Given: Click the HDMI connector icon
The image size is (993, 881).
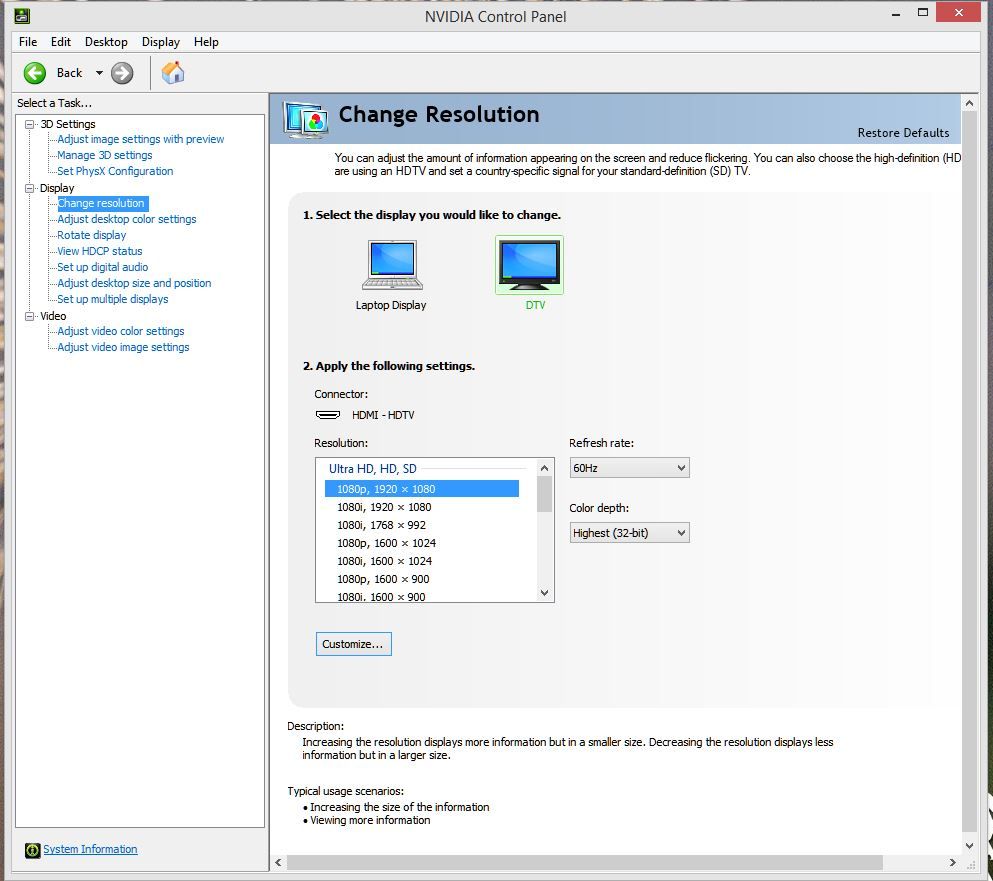Looking at the screenshot, I should click(327, 415).
